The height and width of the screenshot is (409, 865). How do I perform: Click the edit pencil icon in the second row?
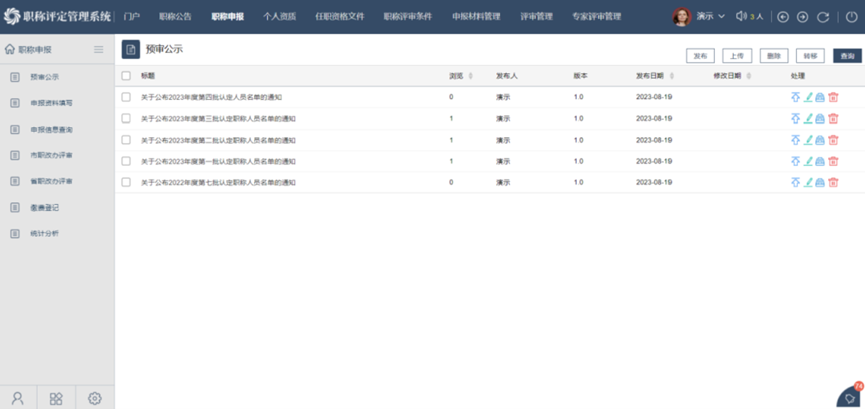click(808, 118)
